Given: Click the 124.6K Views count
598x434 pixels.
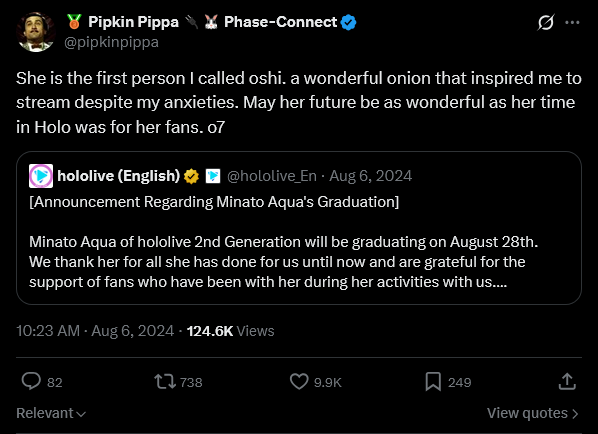Looking at the screenshot, I should (x=230, y=331).
